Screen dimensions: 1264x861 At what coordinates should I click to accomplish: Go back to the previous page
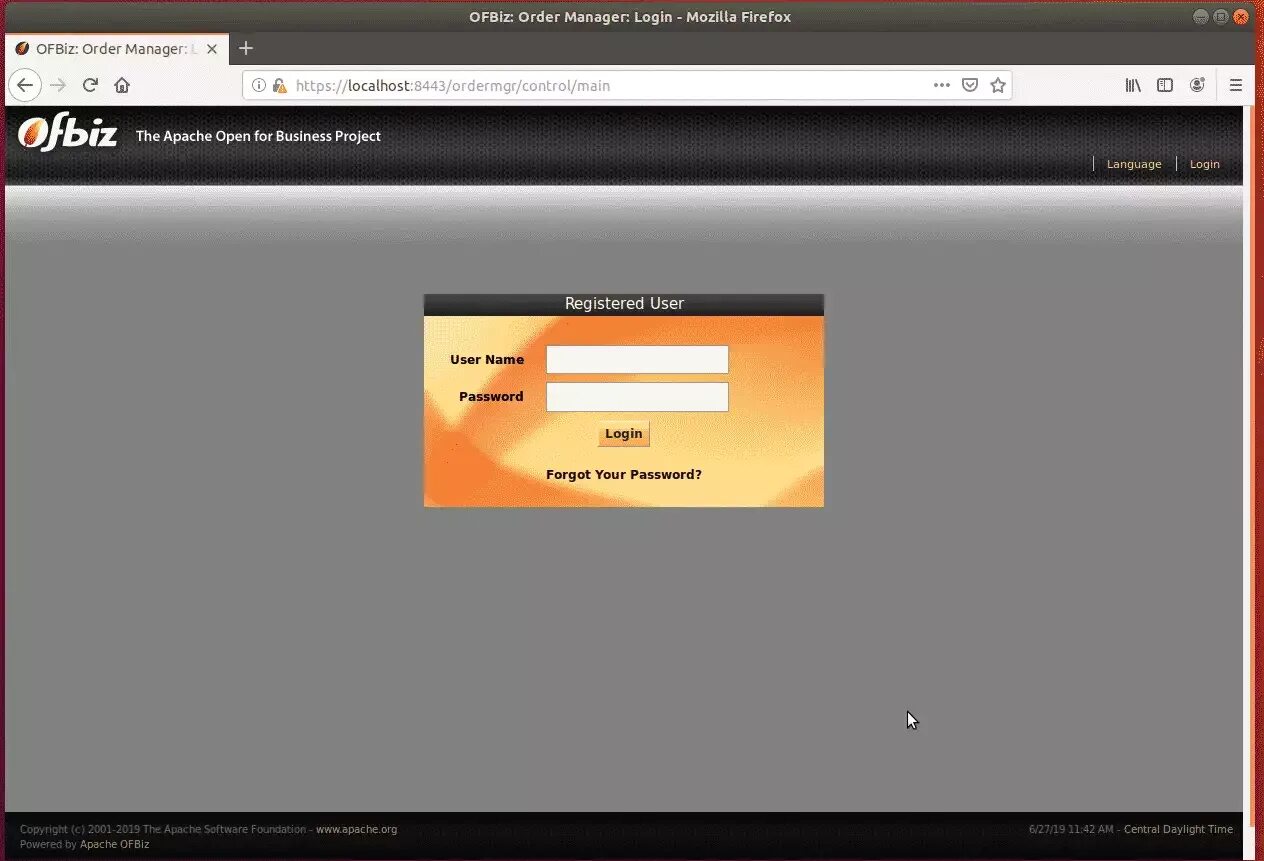(x=25, y=85)
